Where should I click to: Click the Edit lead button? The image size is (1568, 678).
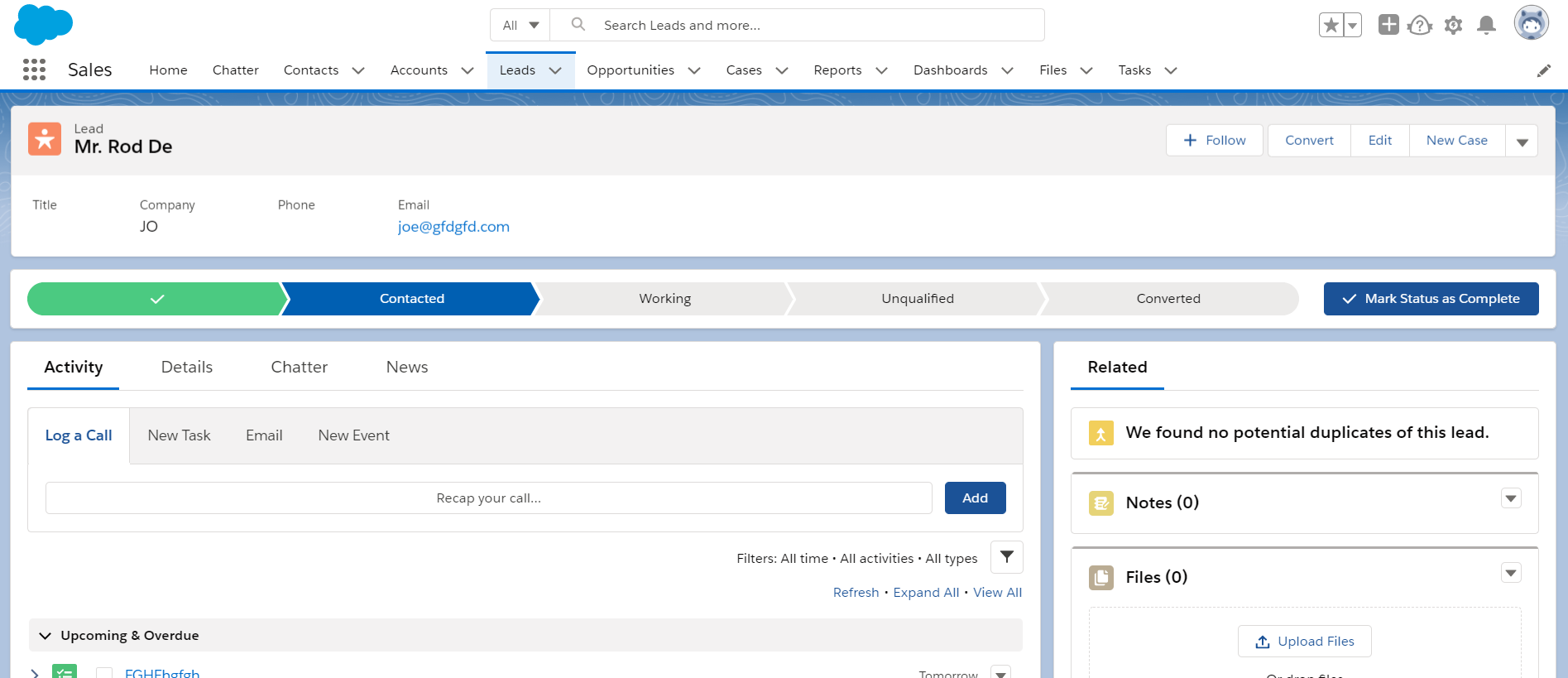point(1379,141)
